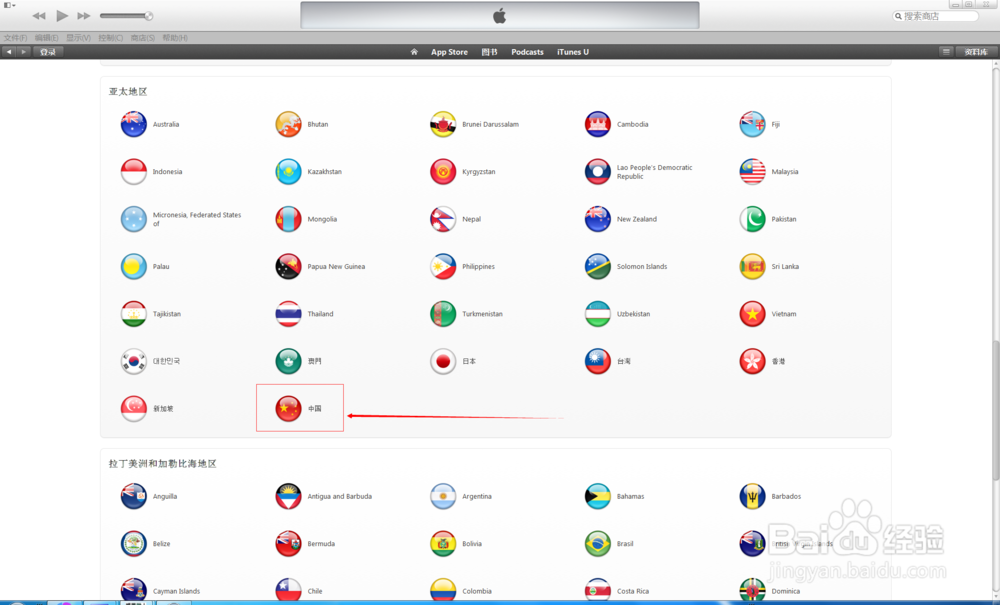Pick the 新加坡 flag icon
Image resolution: width=1000 pixels, height=605 pixels.
click(x=134, y=409)
